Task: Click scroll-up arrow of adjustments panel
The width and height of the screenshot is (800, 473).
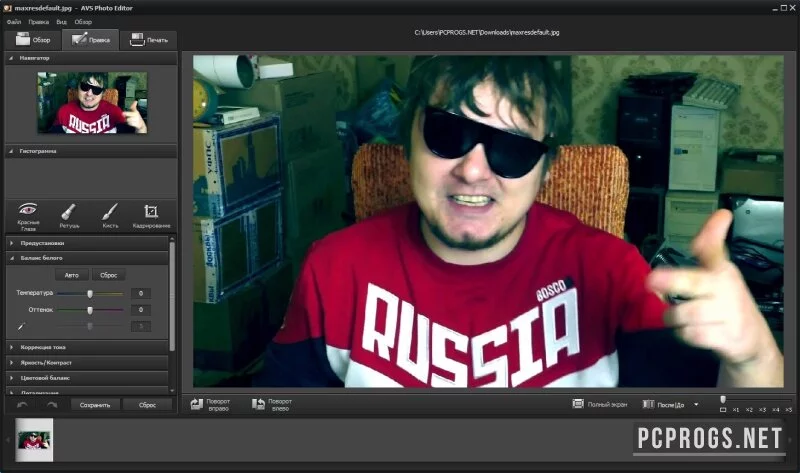Action: pos(172,238)
